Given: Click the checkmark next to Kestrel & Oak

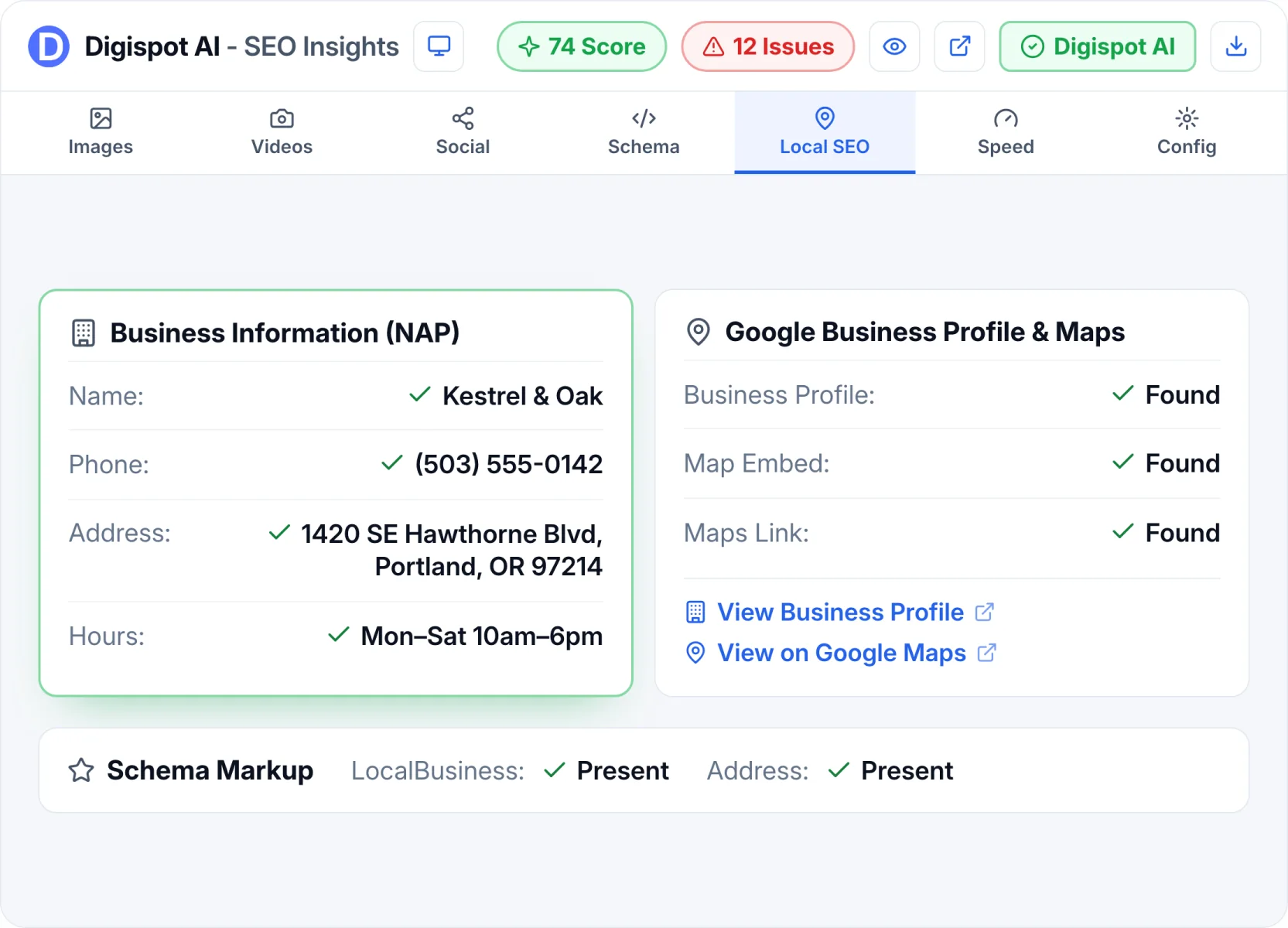Looking at the screenshot, I should coord(420,395).
